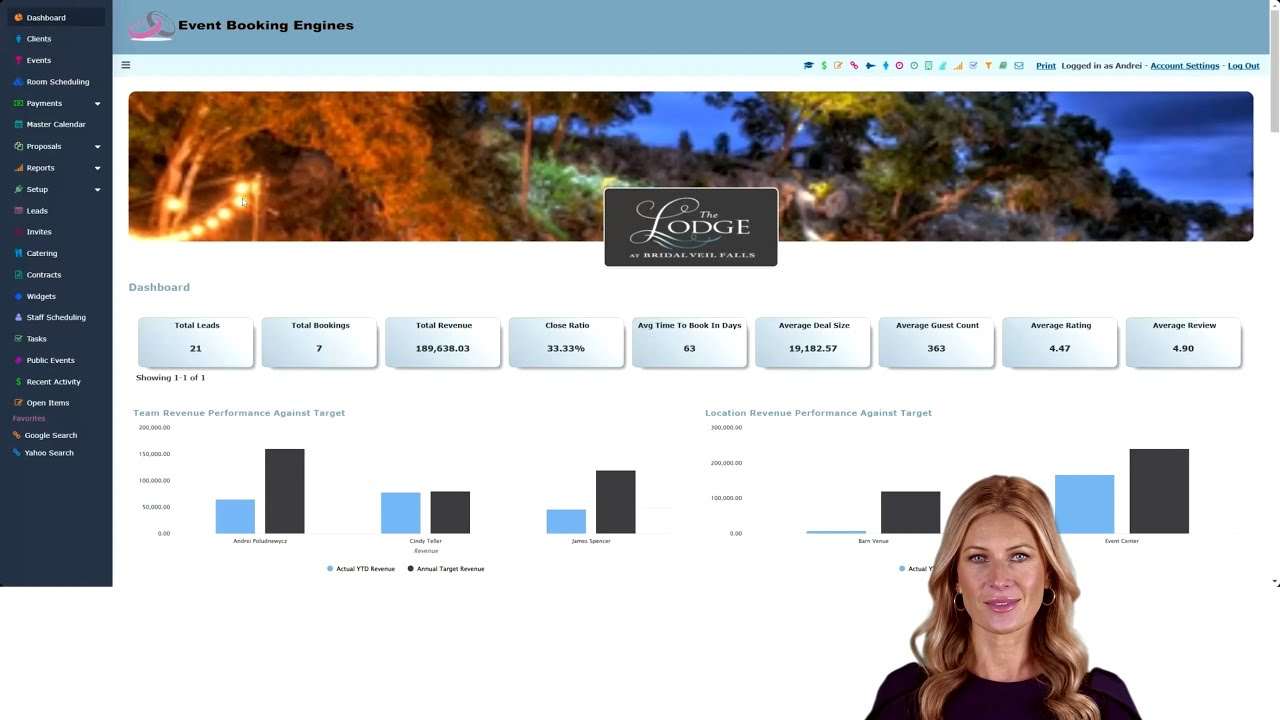The width and height of the screenshot is (1280, 720).
Task: Click the pink link chain toolbar icon
Action: [x=854, y=65]
